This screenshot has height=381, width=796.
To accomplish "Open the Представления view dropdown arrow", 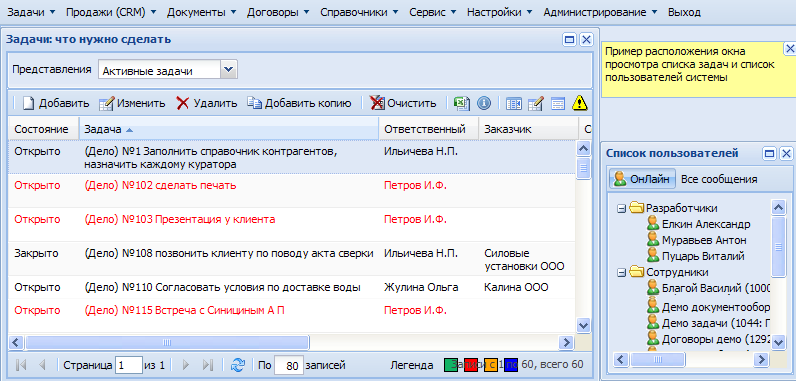I will point(229,70).
